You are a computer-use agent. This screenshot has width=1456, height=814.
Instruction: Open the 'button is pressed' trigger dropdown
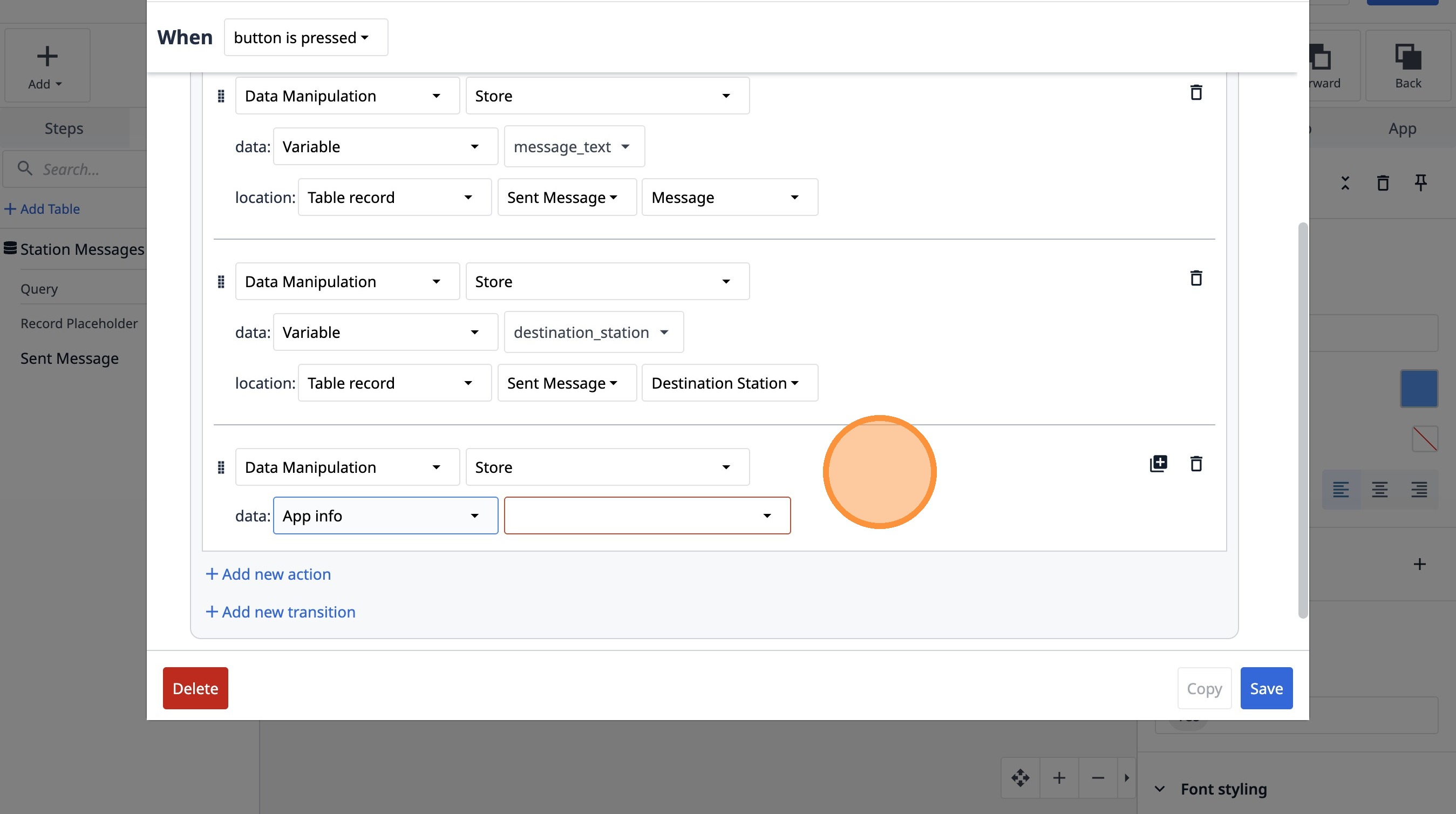(306, 38)
